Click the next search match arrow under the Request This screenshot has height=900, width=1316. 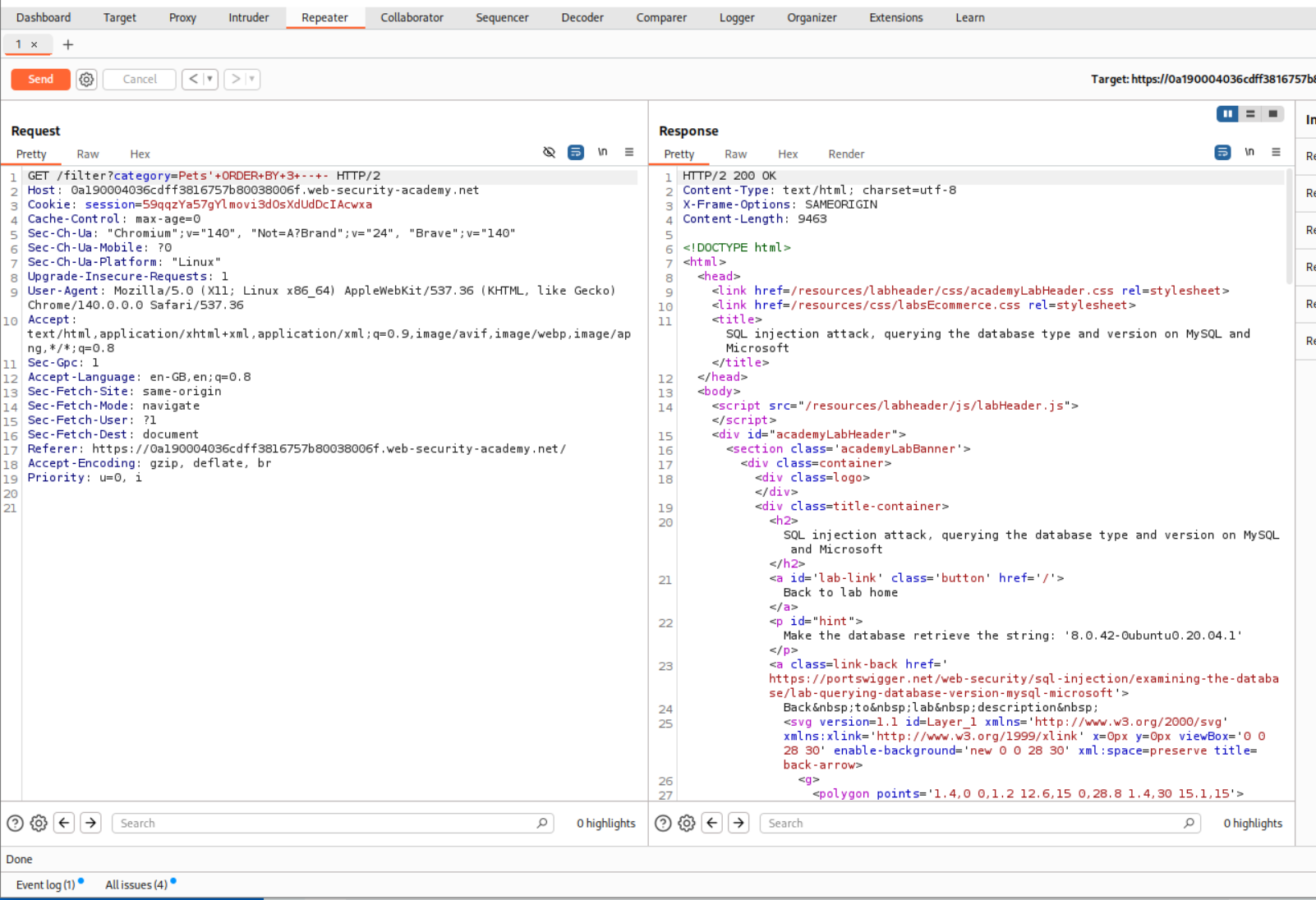point(90,822)
